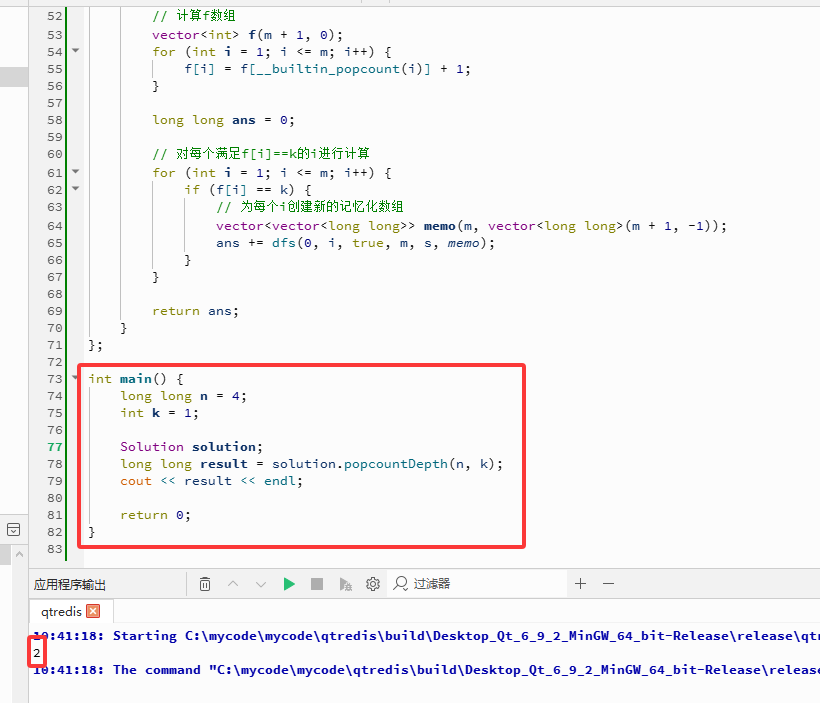This screenshot has width=820, height=703.
Task: Click the 'long long ans = 0;' statement
Action: point(223,120)
